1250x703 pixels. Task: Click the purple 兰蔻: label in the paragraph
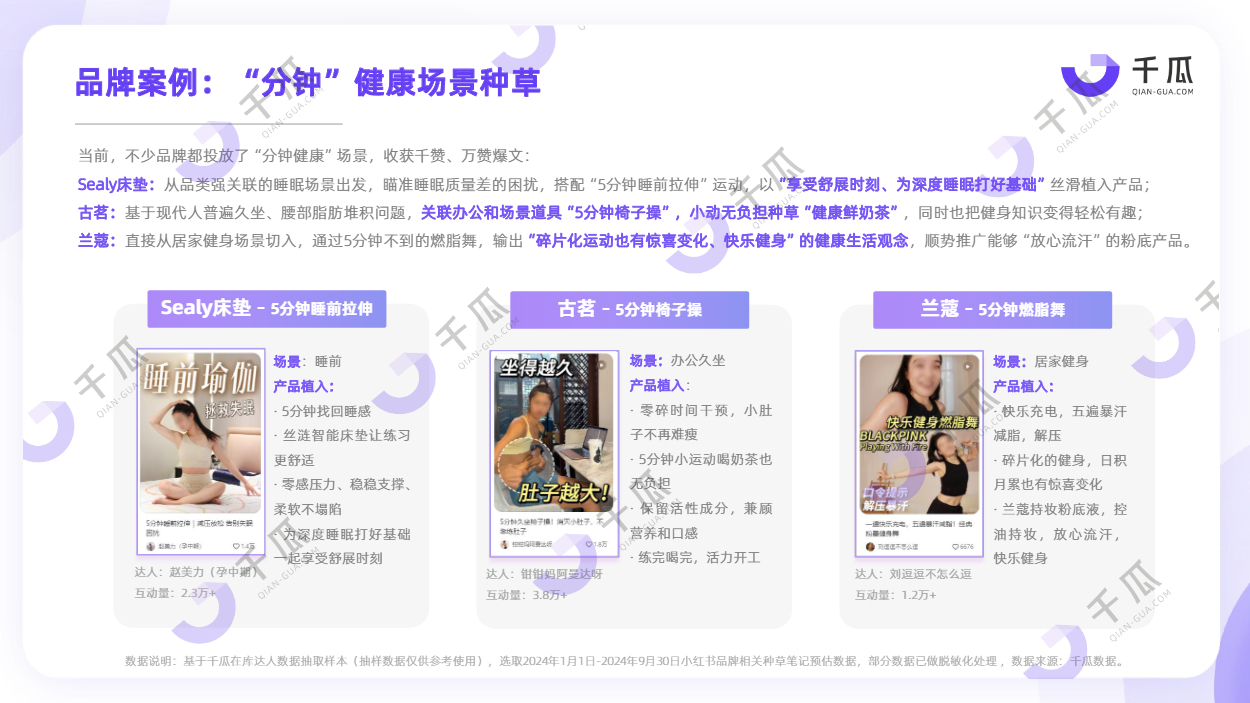(x=98, y=241)
